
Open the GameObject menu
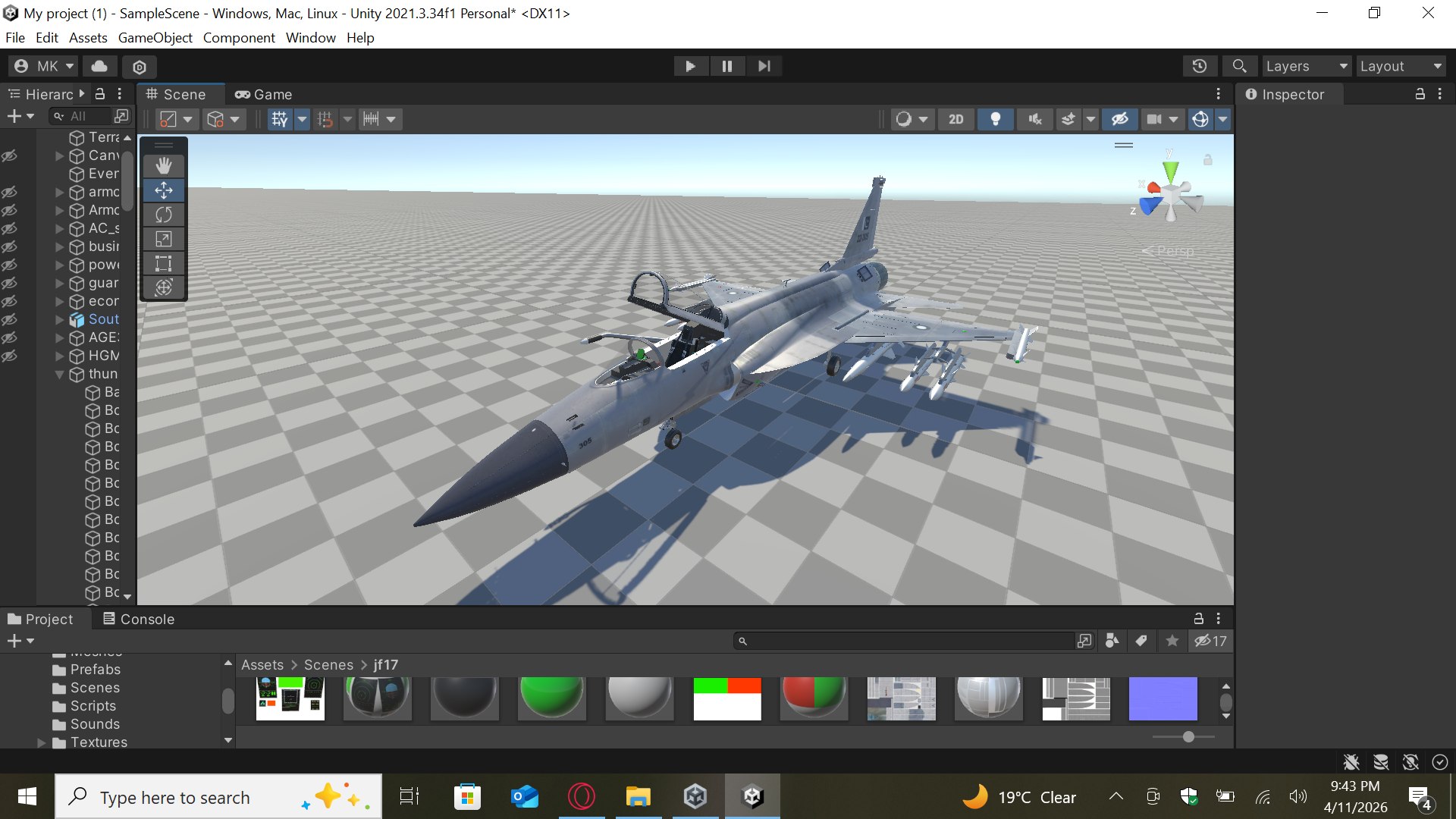pos(155,38)
